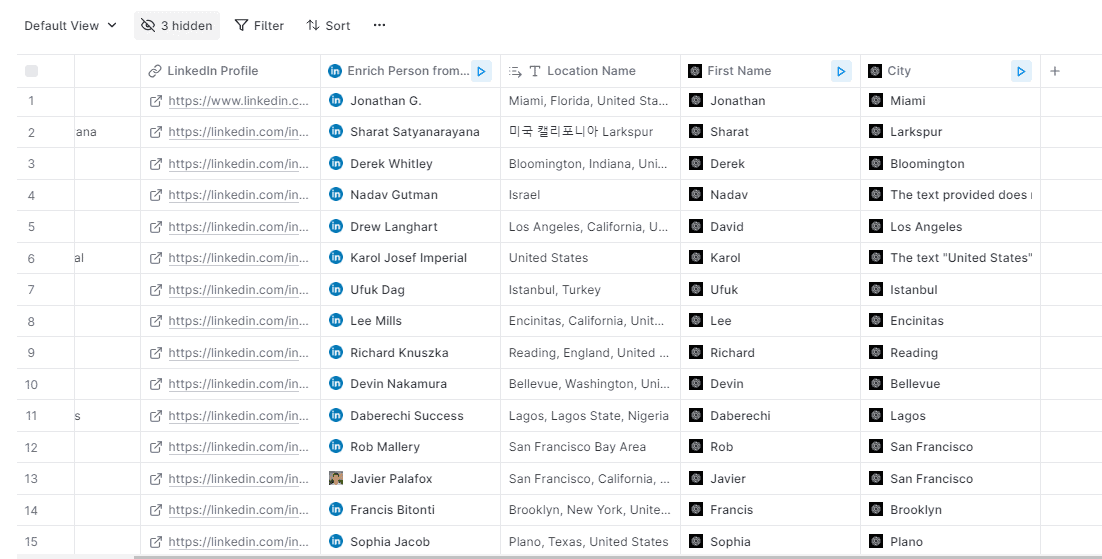The height and width of the screenshot is (559, 1102).
Task: Click the City cell reading Reading
Action: point(950,352)
